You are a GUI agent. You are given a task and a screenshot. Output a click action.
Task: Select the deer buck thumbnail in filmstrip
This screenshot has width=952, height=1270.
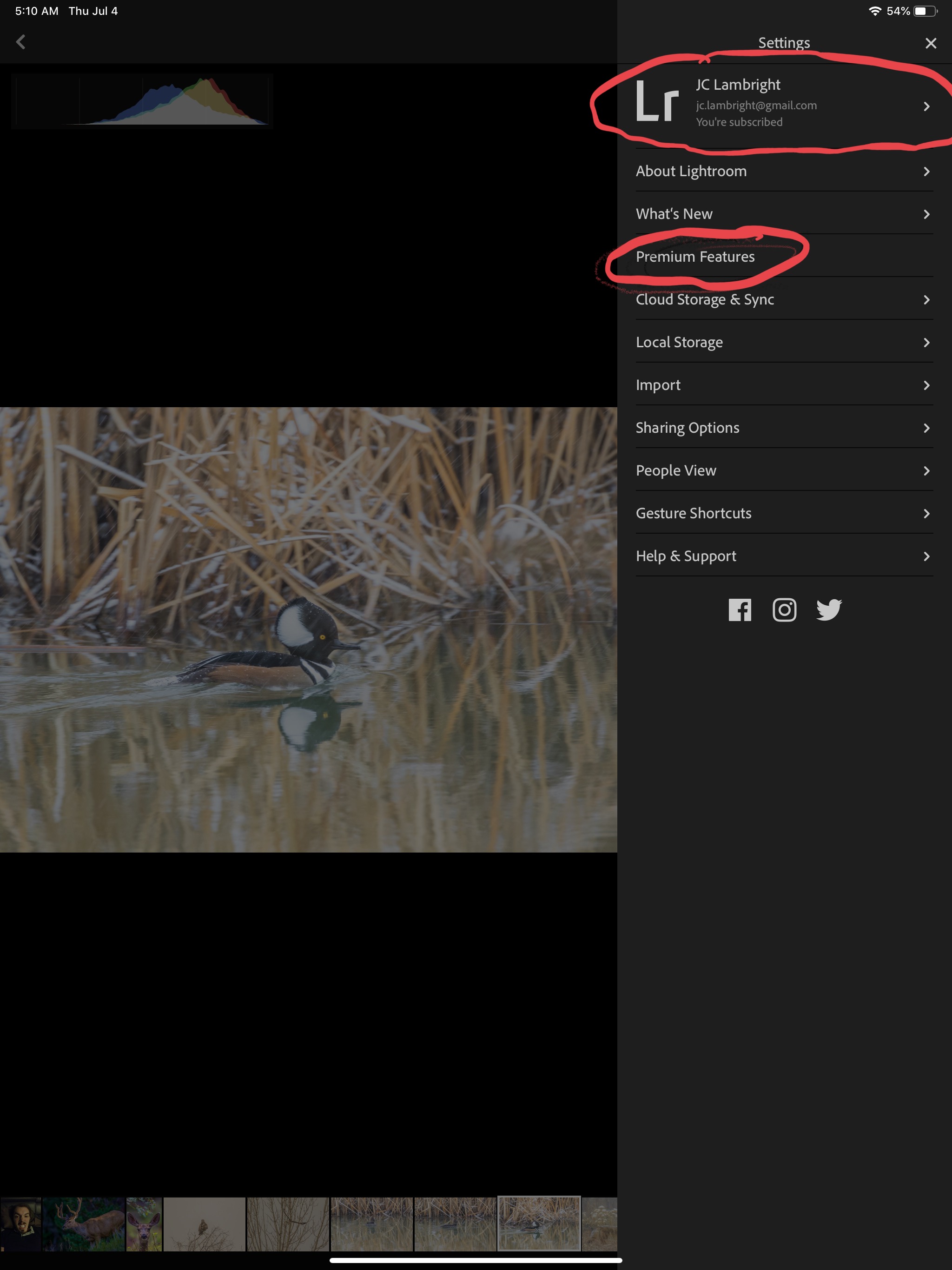coord(84,1224)
